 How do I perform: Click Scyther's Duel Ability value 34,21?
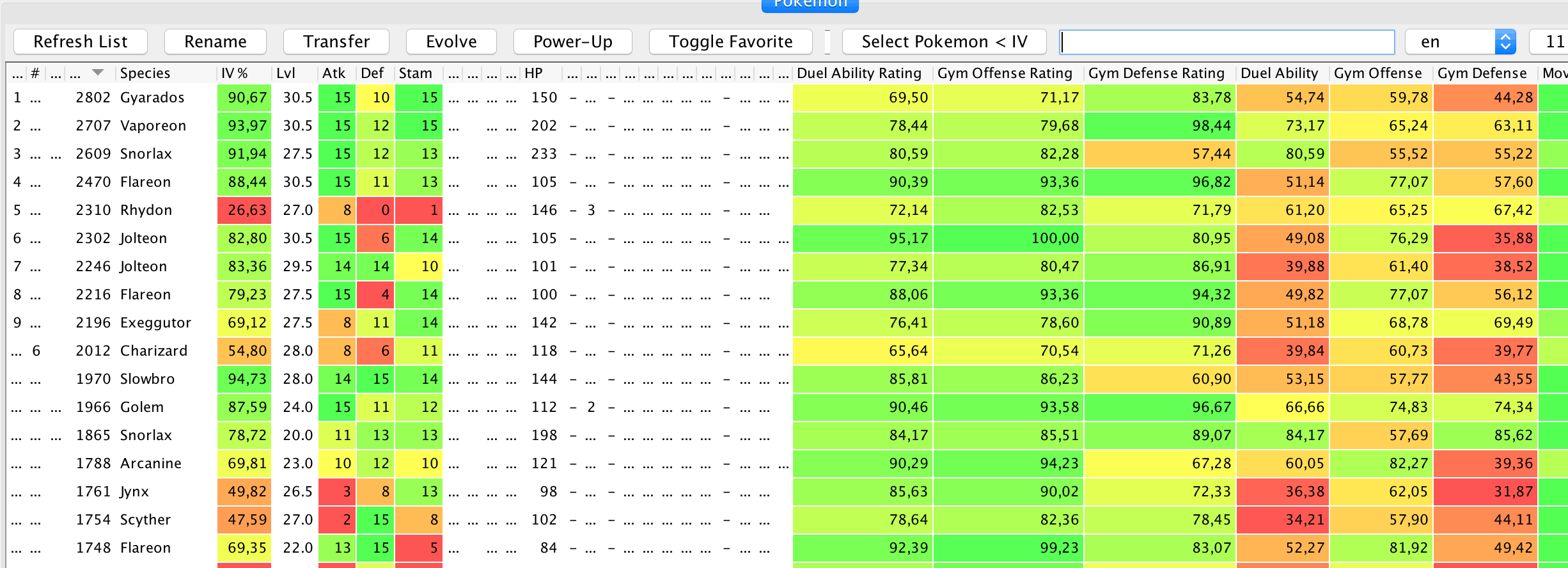click(x=1283, y=519)
